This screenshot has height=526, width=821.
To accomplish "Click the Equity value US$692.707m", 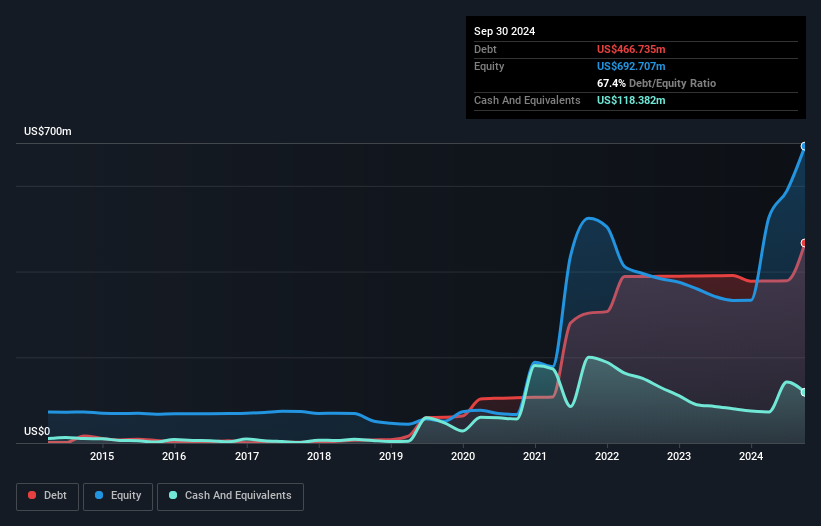I will point(631,66).
